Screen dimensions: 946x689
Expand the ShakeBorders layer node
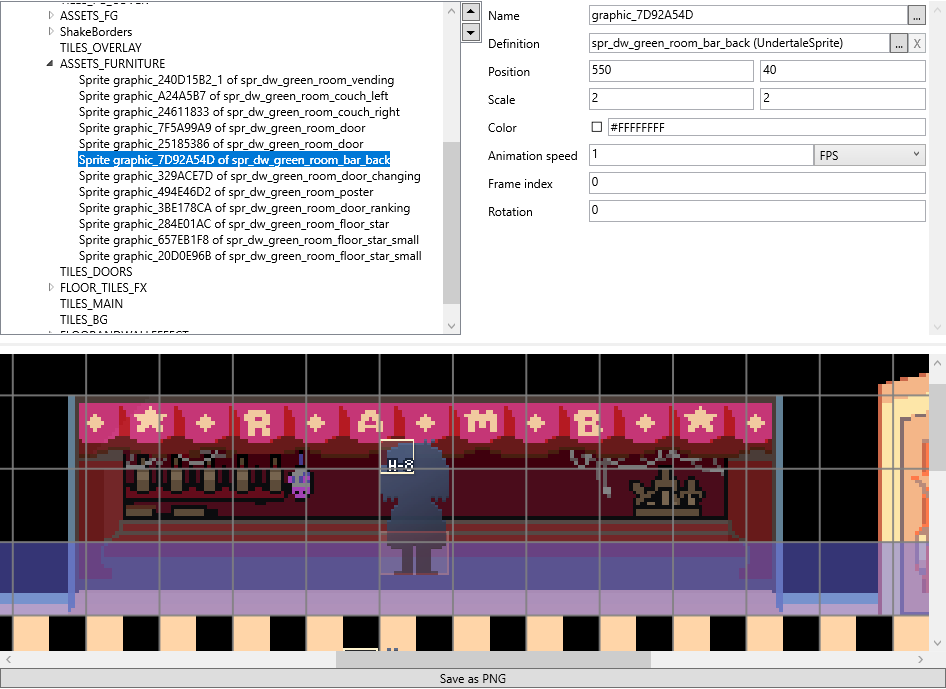pyautogui.click(x=51, y=31)
